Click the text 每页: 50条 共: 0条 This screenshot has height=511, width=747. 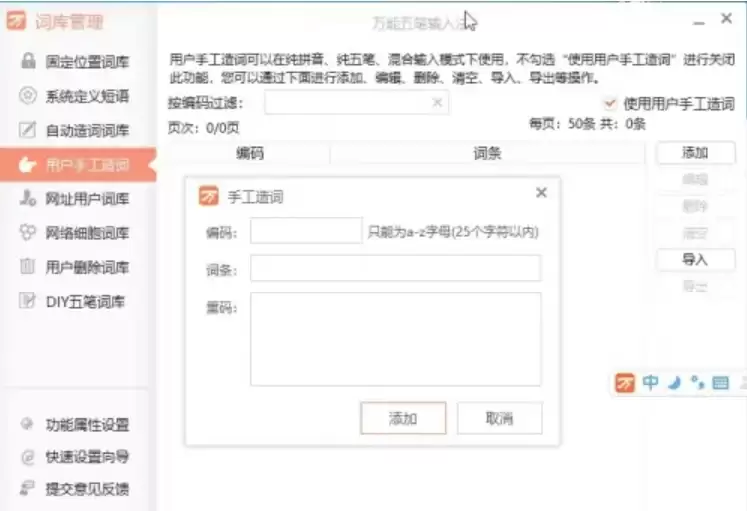(587, 124)
